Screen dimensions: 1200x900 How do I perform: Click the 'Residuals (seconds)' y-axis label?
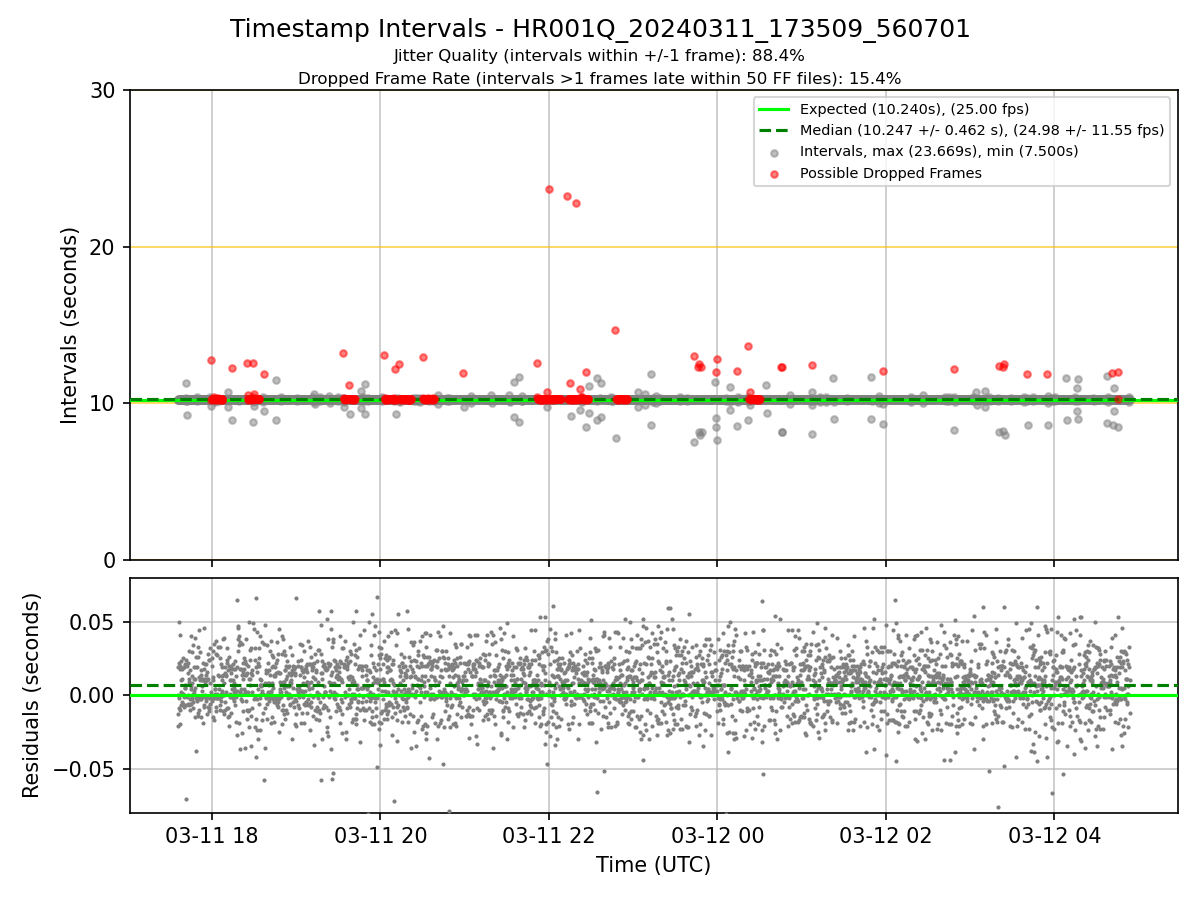click(32, 695)
